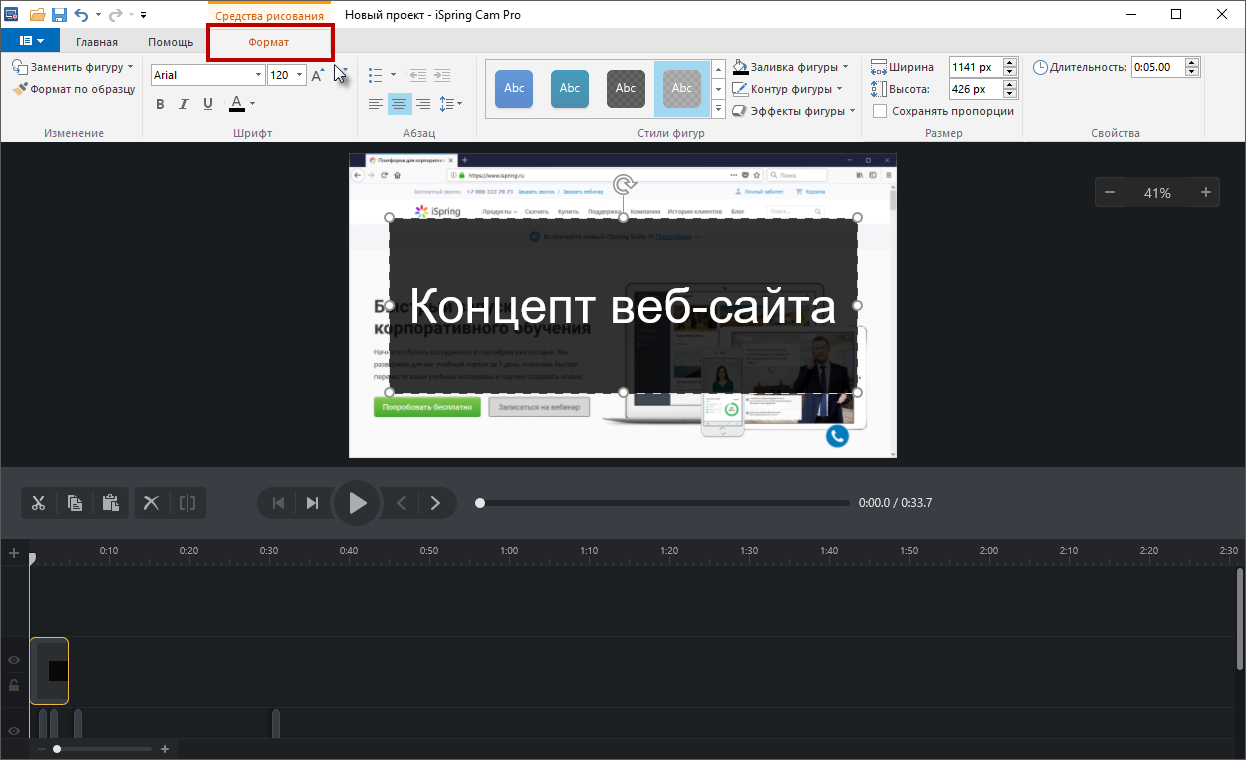Switch to the Главная tab
Image resolution: width=1246 pixels, height=760 pixels.
coord(97,42)
